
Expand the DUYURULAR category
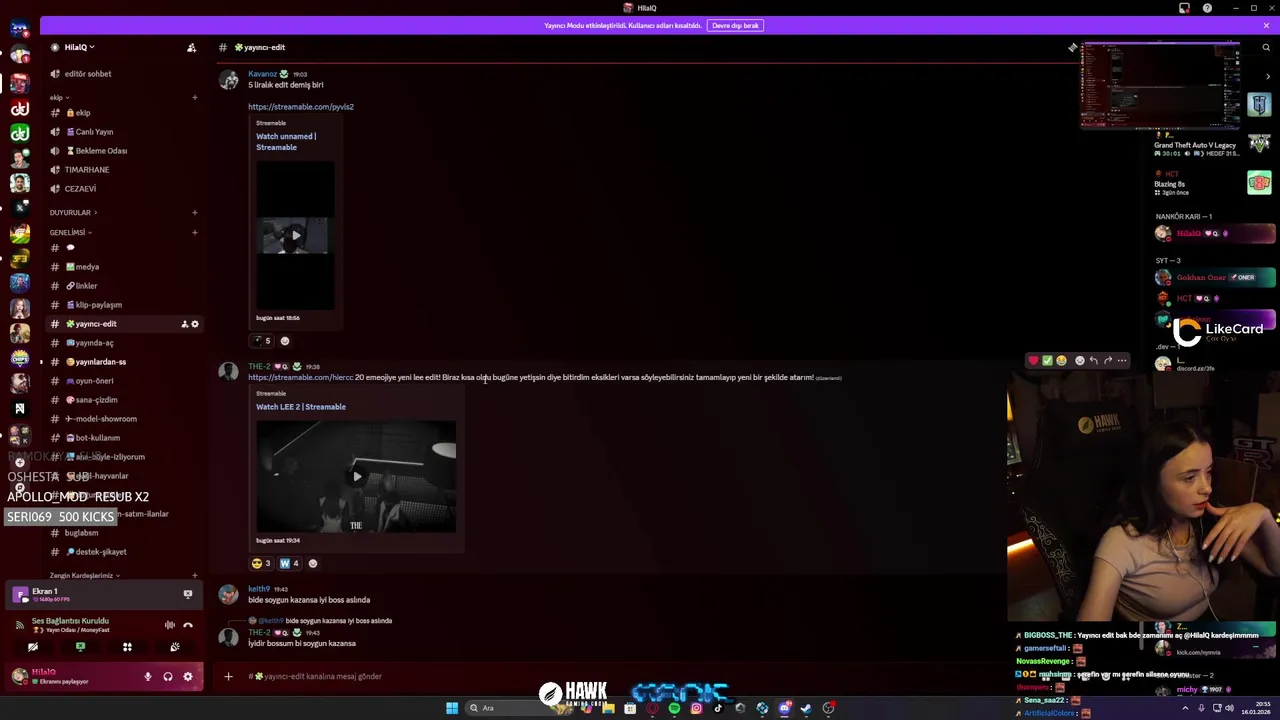pyautogui.click(x=72, y=212)
